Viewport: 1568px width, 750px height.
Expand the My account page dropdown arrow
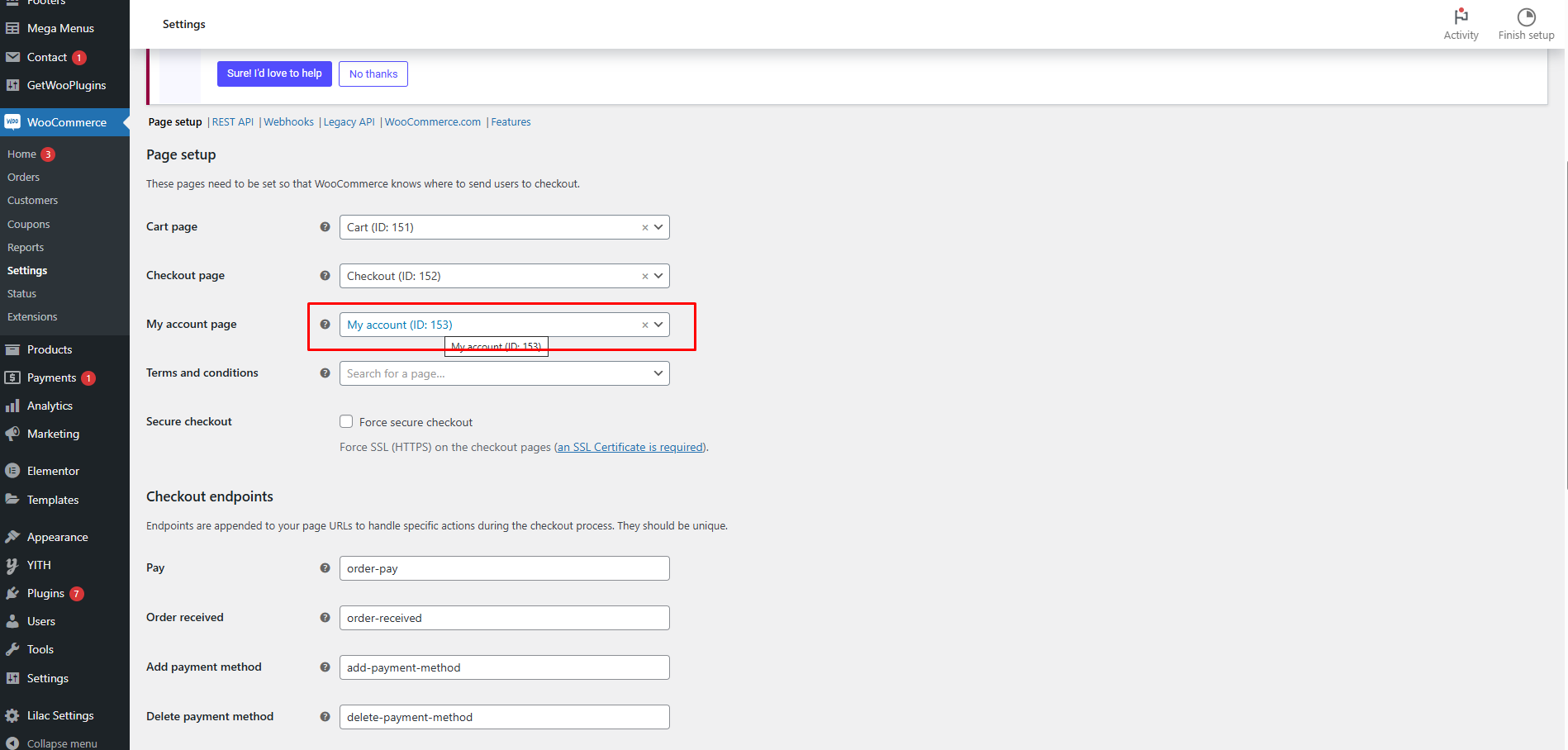click(658, 325)
